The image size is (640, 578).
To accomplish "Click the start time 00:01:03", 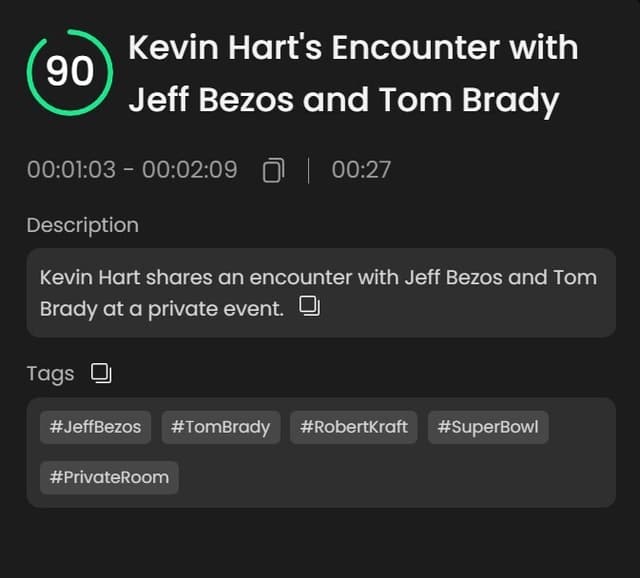I will 71,170.
